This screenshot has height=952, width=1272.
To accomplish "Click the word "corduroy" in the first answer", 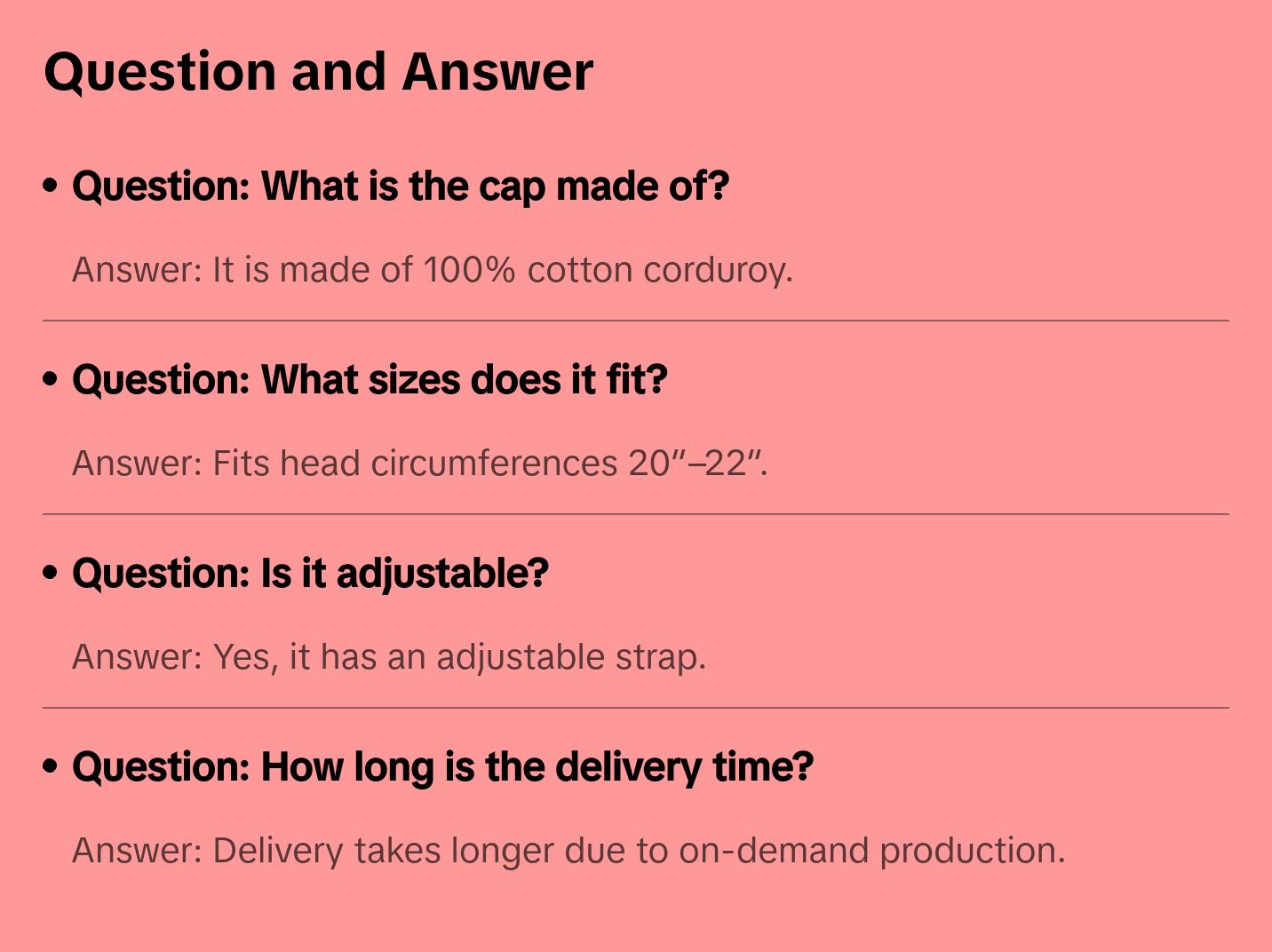I will (x=717, y=270).
